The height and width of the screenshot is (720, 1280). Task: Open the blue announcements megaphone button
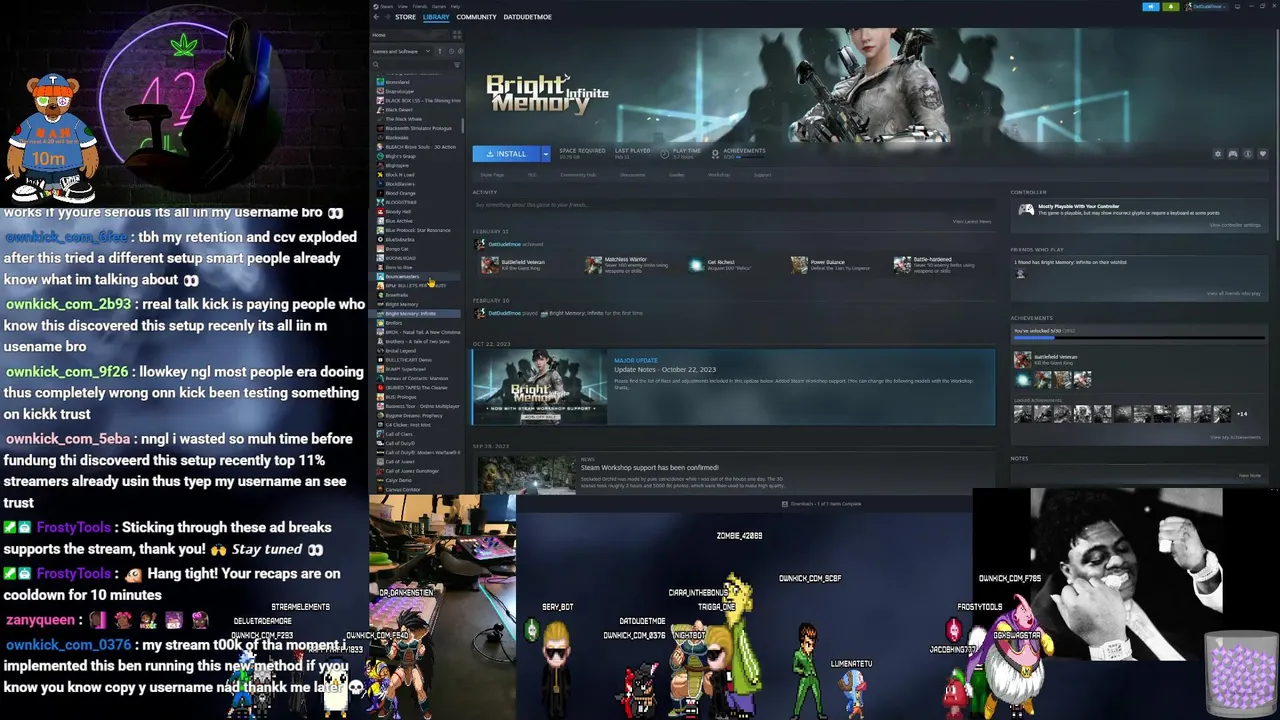click(x=1151, y=7)
